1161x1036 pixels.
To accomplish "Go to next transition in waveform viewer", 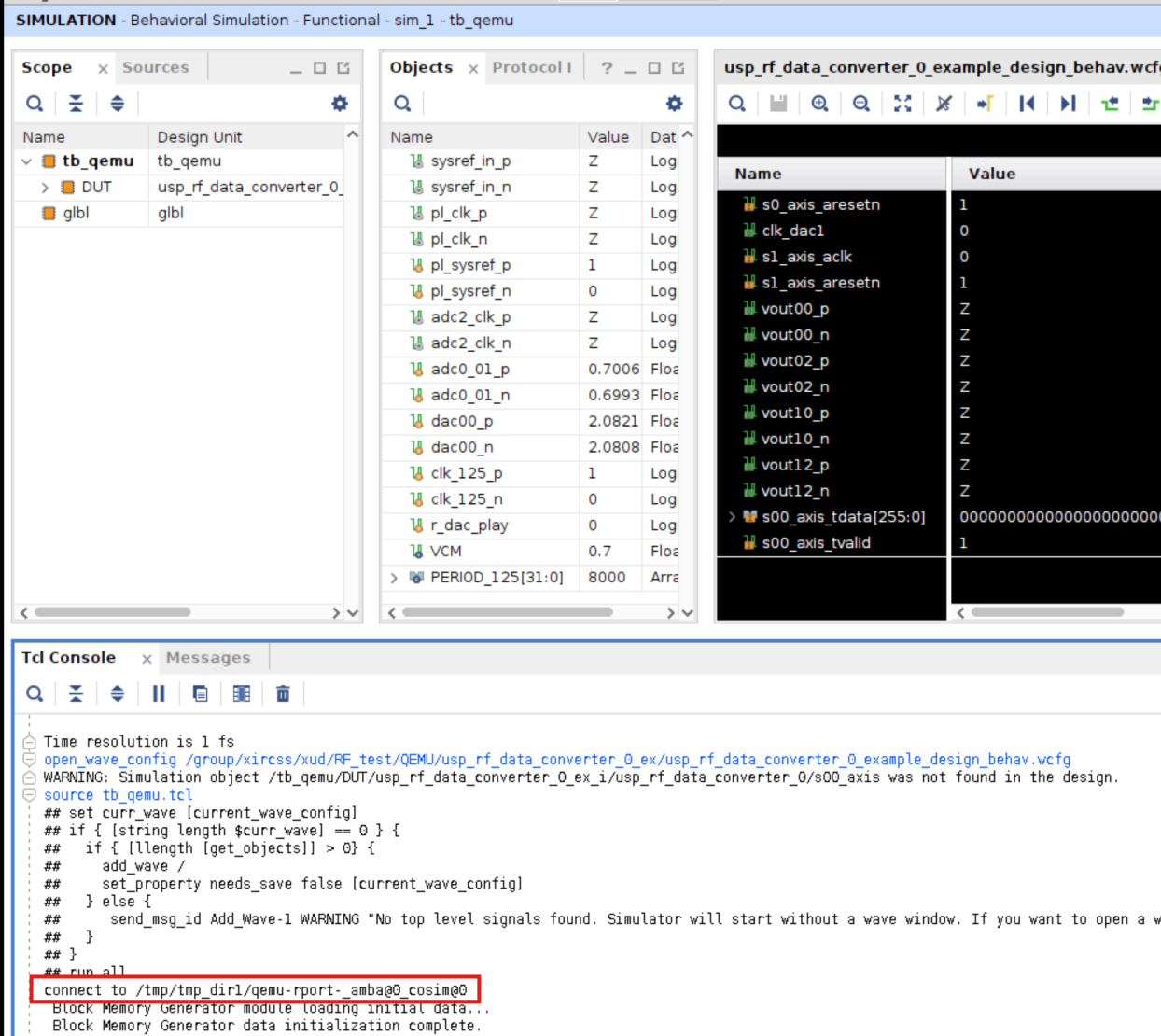I will point(1067,104).
